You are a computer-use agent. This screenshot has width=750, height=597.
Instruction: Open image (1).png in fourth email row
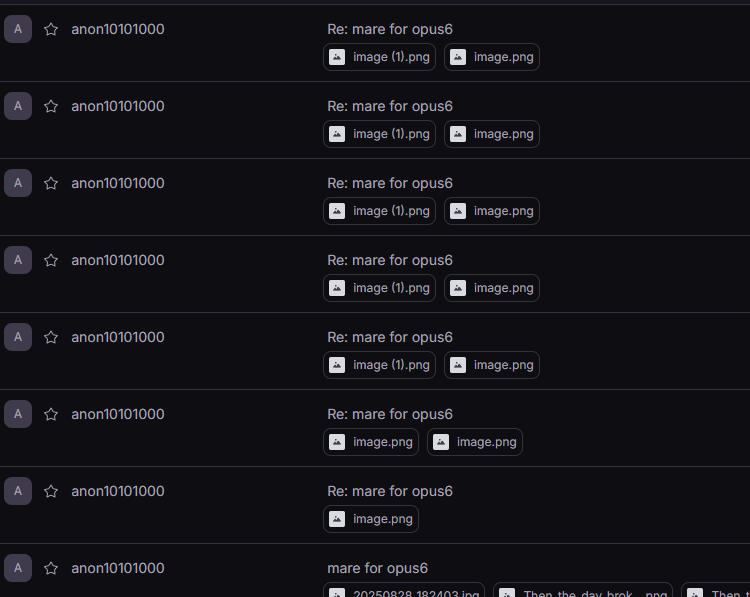(x=379, y=288)
